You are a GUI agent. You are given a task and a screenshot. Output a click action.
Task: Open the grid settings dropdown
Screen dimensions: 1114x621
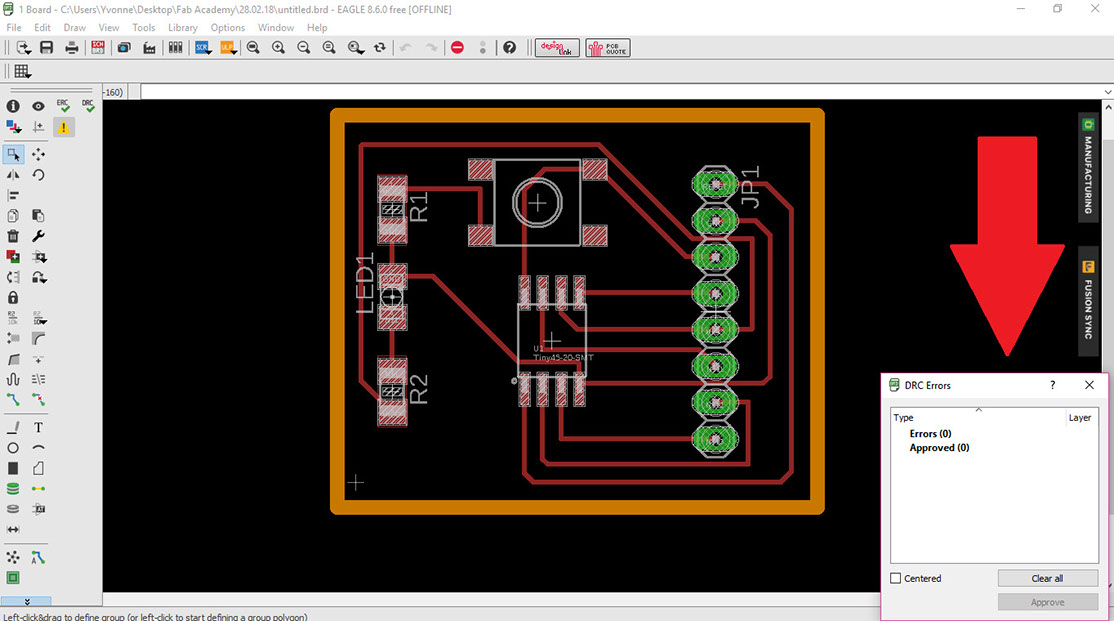tap(22, 71)
